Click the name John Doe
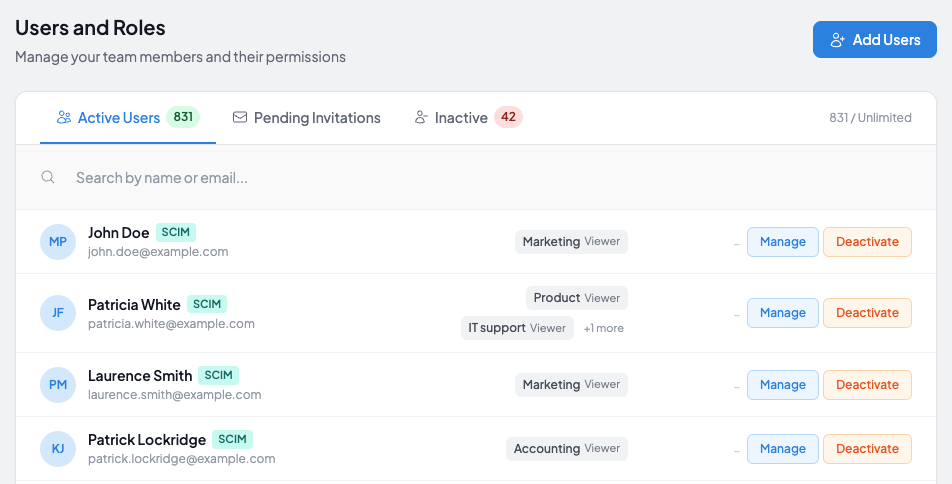 click(x=118, y=233)
